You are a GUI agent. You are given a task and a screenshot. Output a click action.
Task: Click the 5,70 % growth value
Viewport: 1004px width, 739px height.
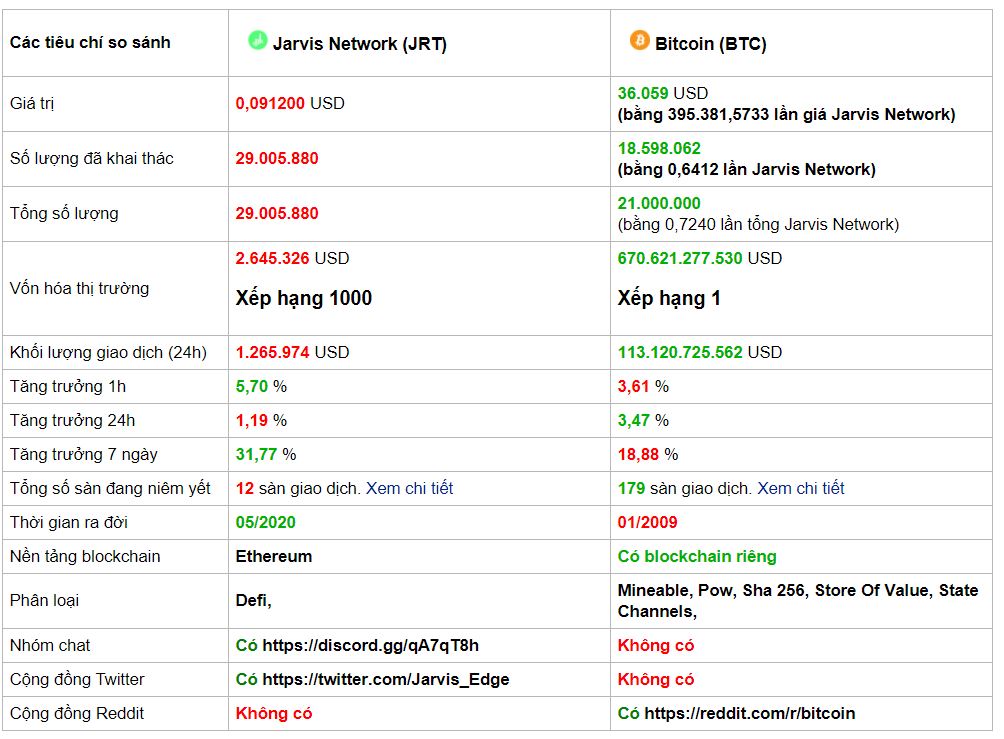(x=261, y=387)
